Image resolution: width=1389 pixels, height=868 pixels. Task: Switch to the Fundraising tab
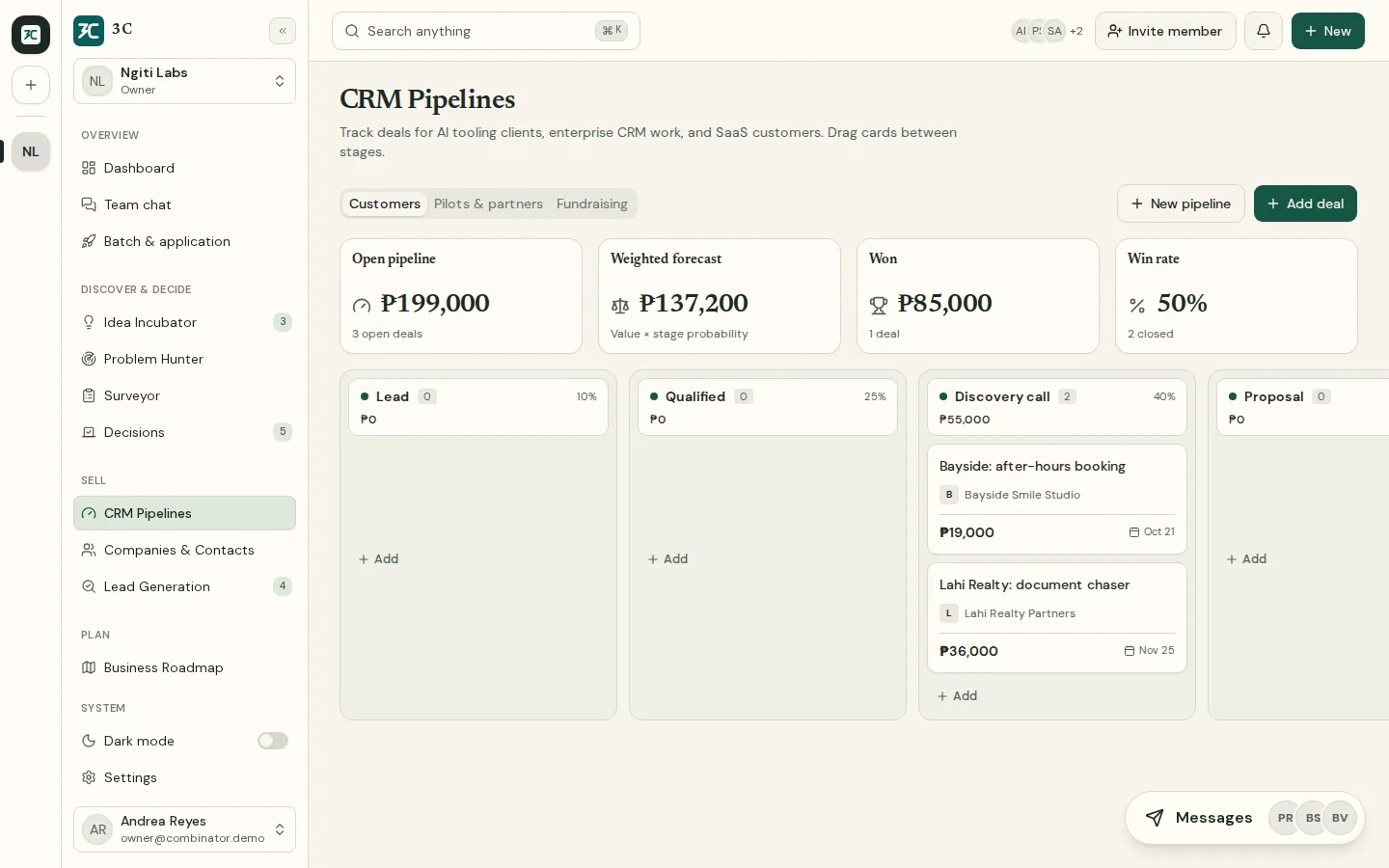pyautogui.click(x=592, y=203)
